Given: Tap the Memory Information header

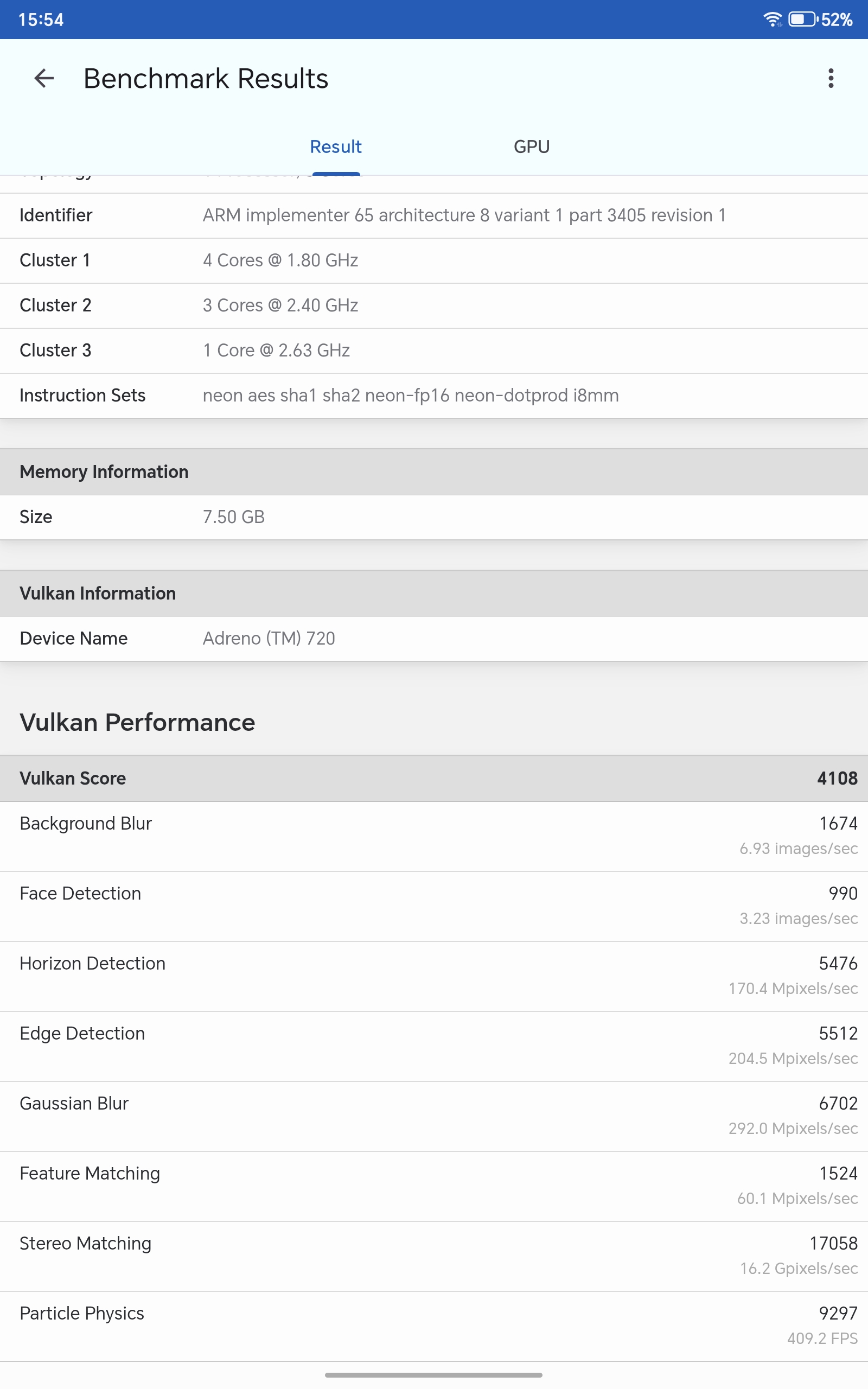Looking at the screenshot, I should pos(434,472).
